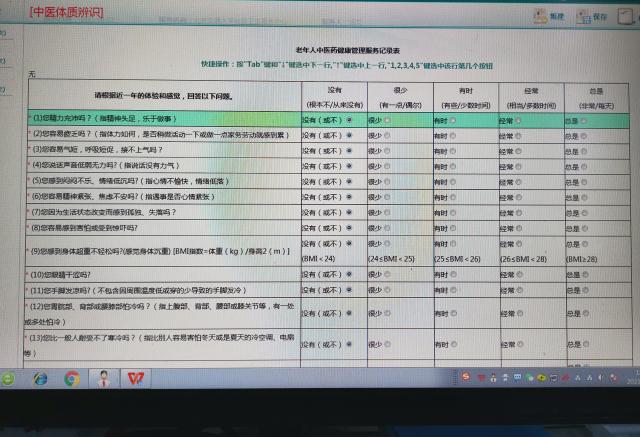Click the red Sogou input icon in tray

click(x=463, y=379)
